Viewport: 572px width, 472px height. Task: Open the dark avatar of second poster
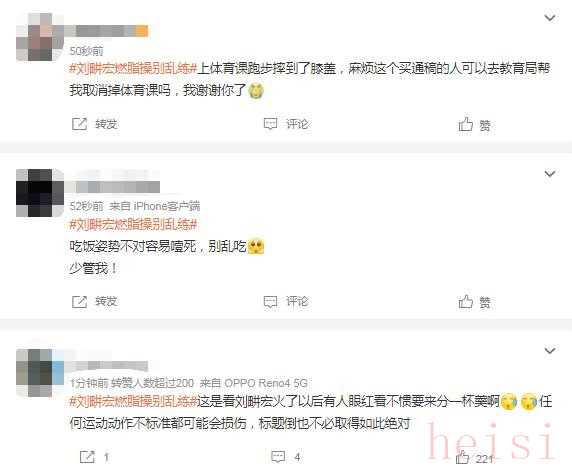(x=40, y=193)
